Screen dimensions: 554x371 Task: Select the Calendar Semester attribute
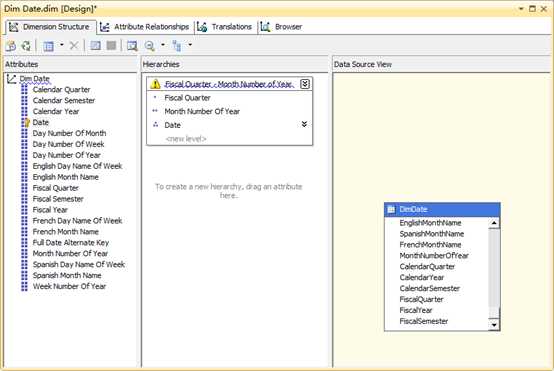point(64,101)
